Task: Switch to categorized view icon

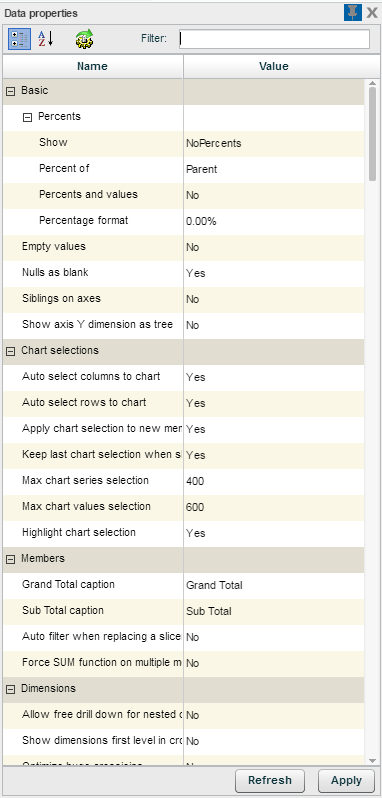Action: [x=19, y=39]
